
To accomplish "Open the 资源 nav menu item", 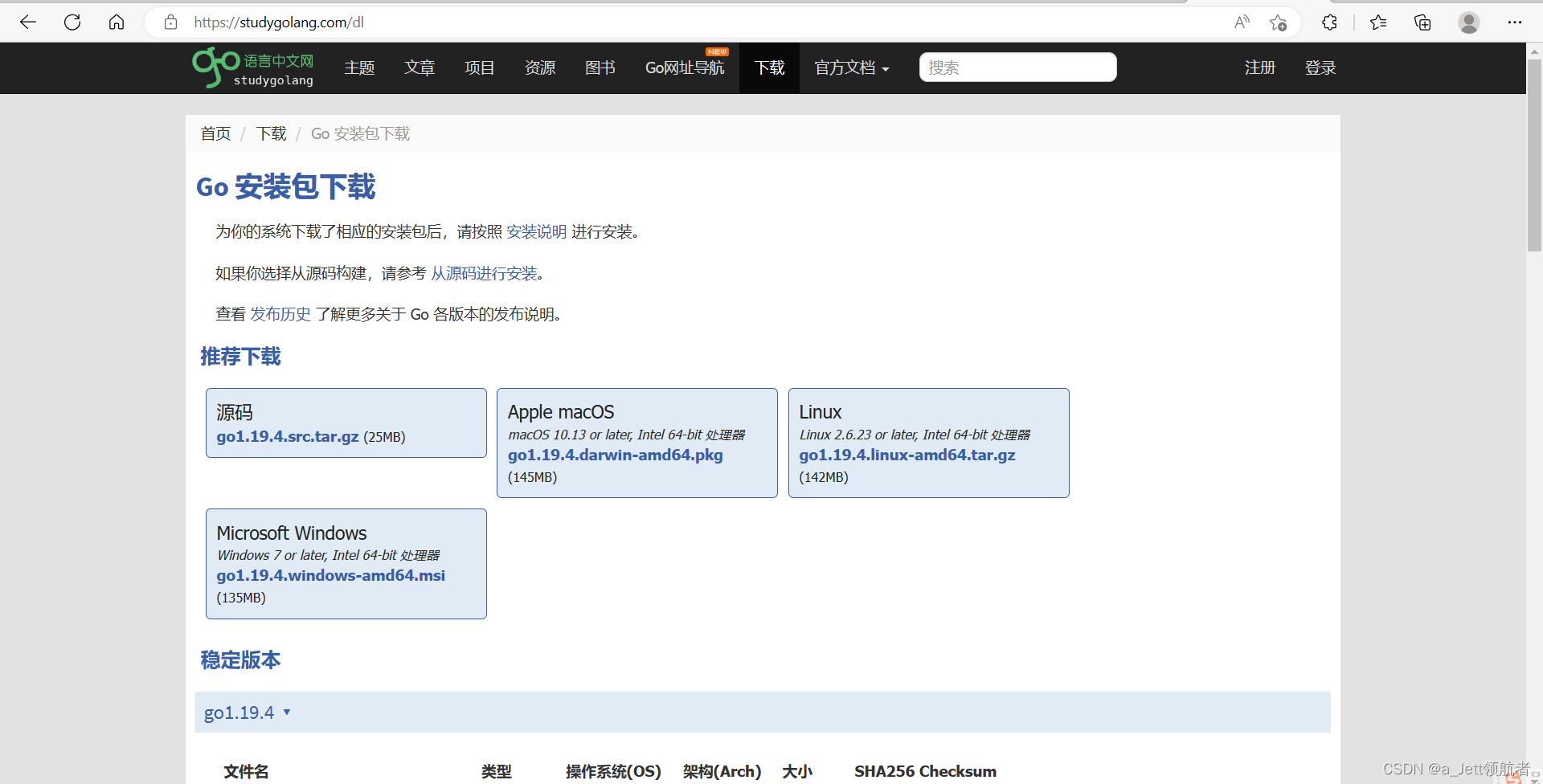I will point(540,68).
